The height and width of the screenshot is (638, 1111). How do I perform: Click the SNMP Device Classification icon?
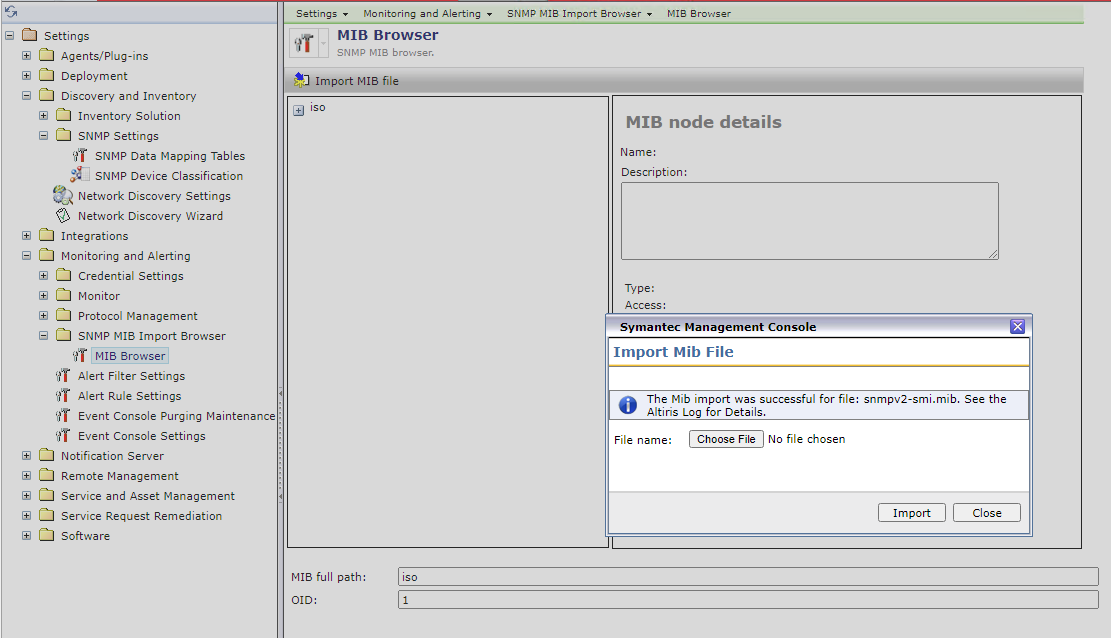tap(80, 176)
